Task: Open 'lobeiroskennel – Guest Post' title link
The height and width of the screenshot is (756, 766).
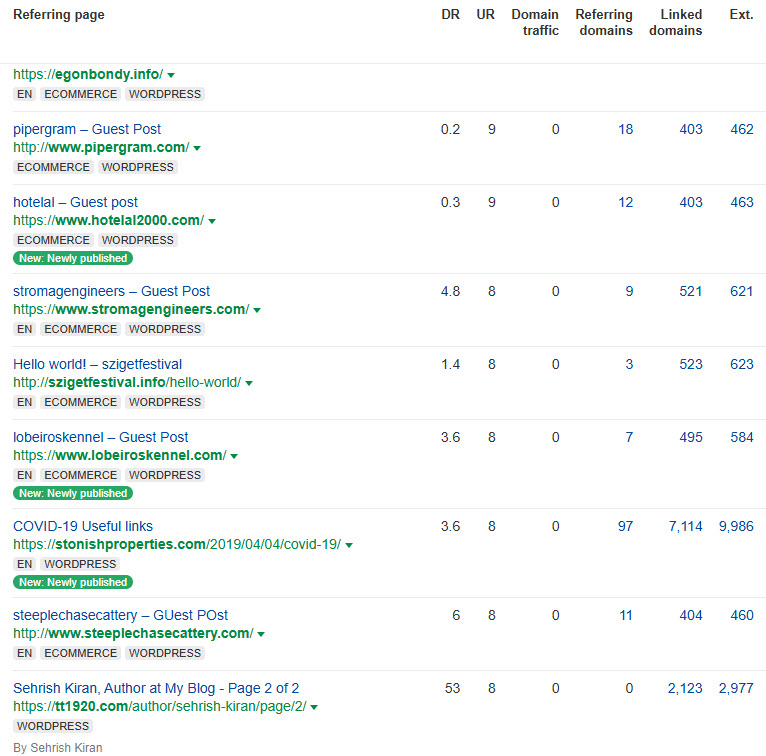Action: point(101,437)
